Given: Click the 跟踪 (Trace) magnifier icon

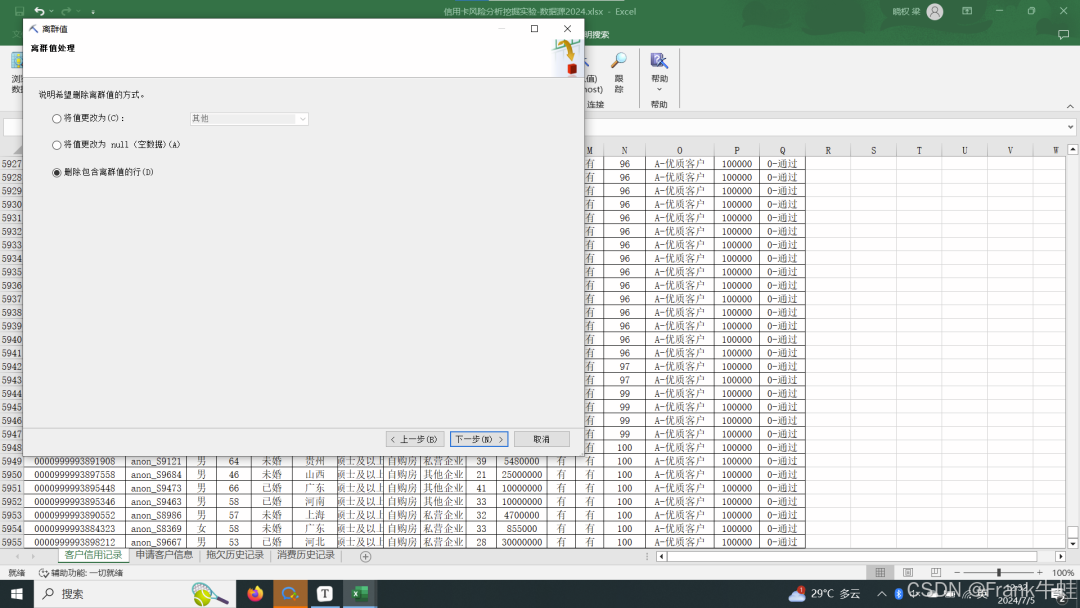Looking at the screenshot, I should pyautogui.click(x=619, y=62).
